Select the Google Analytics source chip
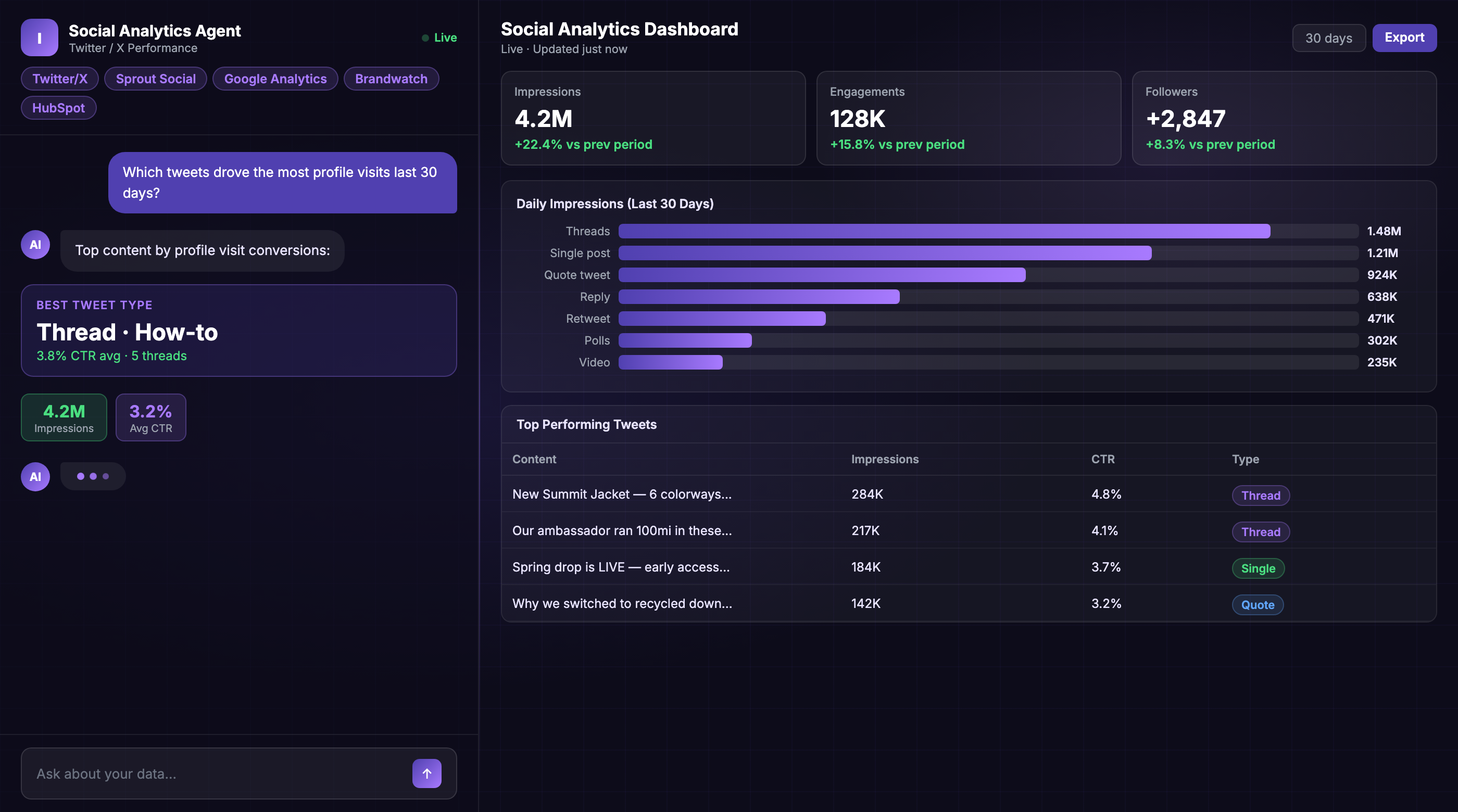 click(x=275, y=79)
